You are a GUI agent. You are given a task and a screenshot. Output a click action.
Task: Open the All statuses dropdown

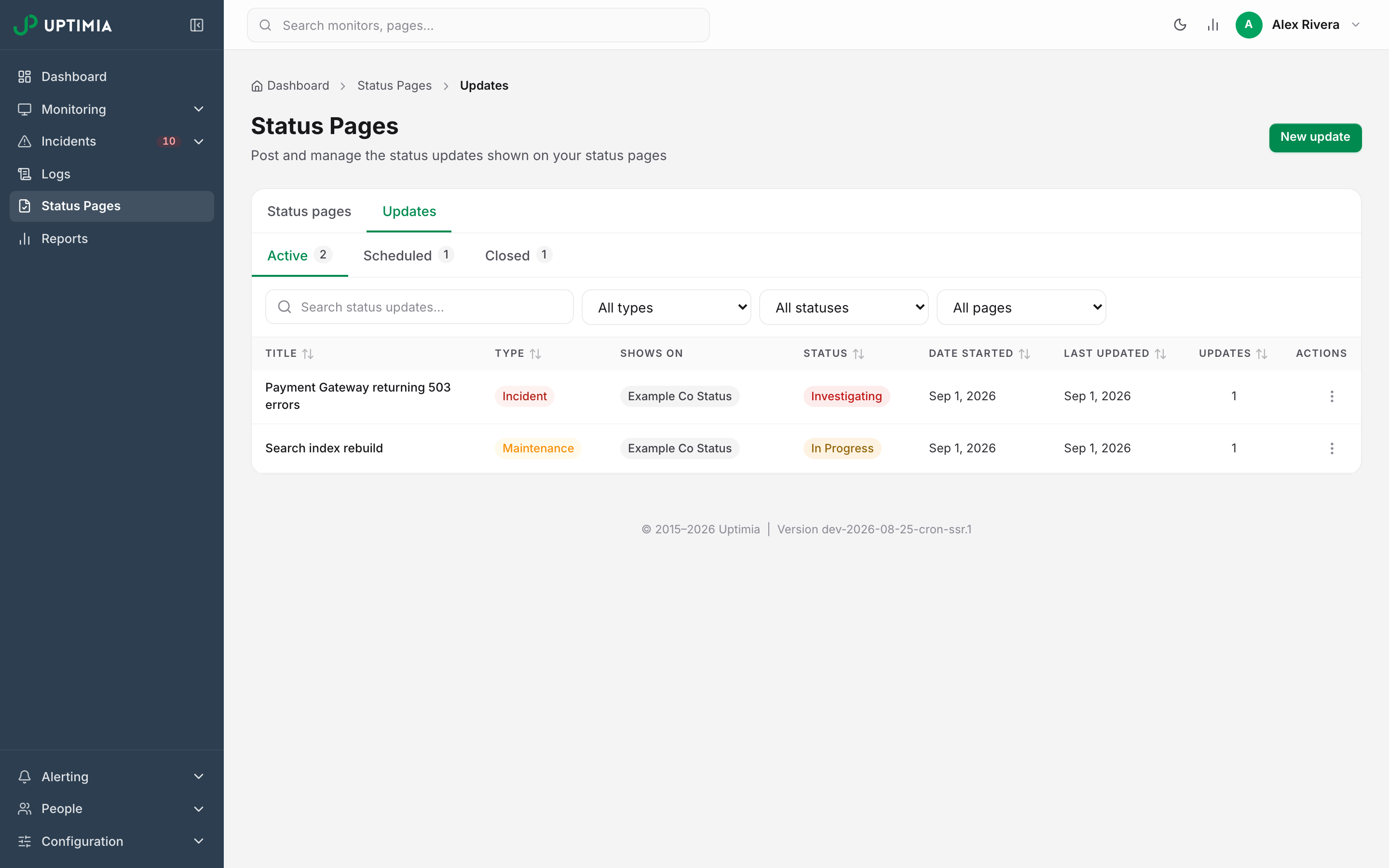[x=844, y=307]
